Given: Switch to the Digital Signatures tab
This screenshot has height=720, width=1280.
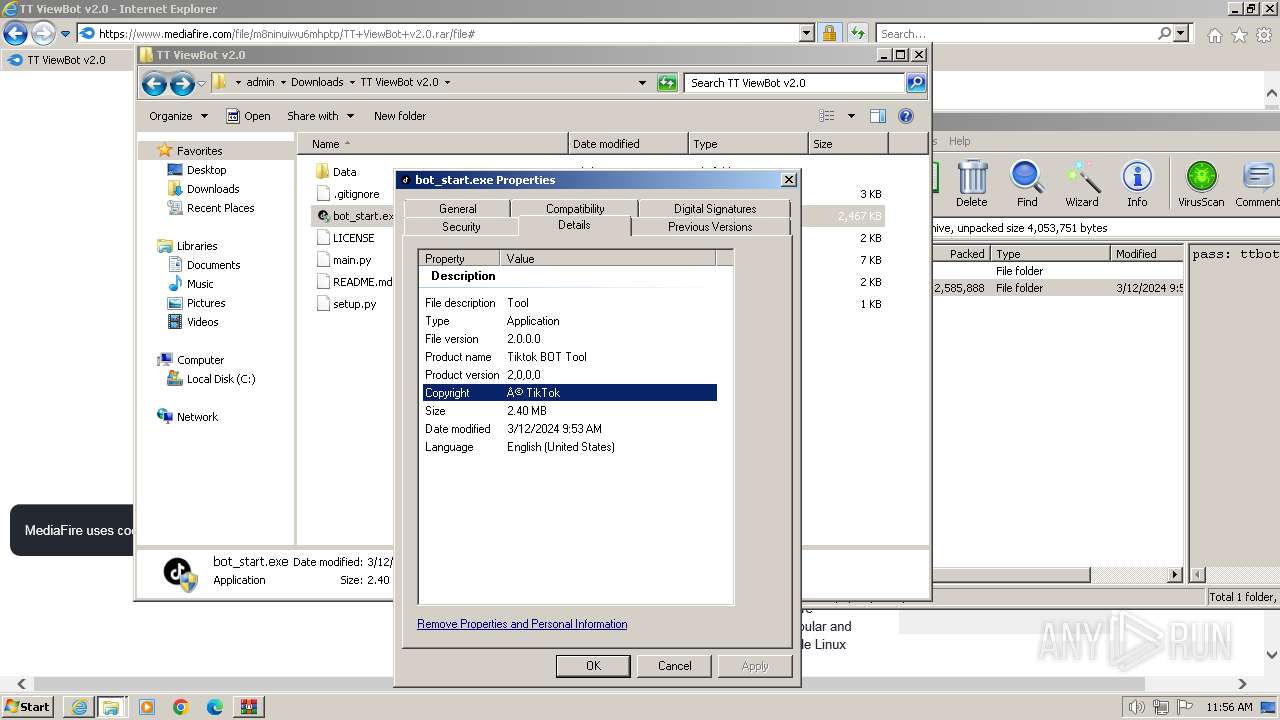Looking at the screenshot, I should pyautogui.click(x=715, y=208).
